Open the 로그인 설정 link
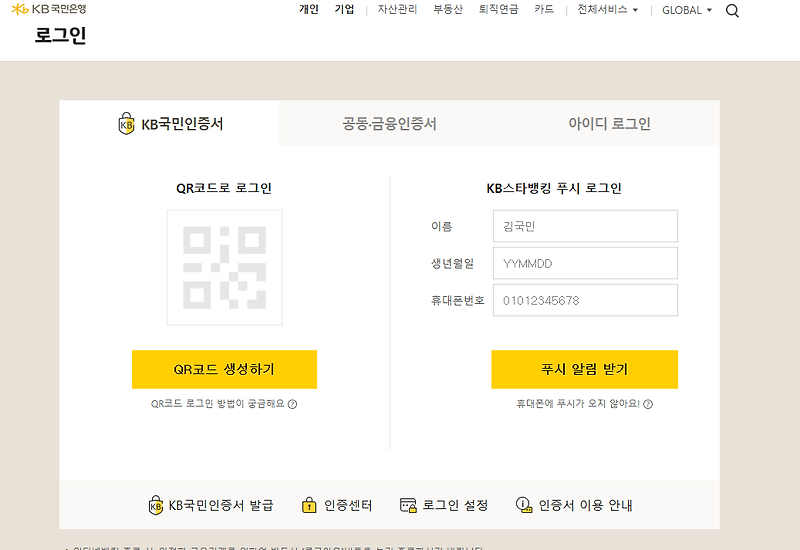Image resolution: width=800 pixels, height=550 pixels. point(444,505)
